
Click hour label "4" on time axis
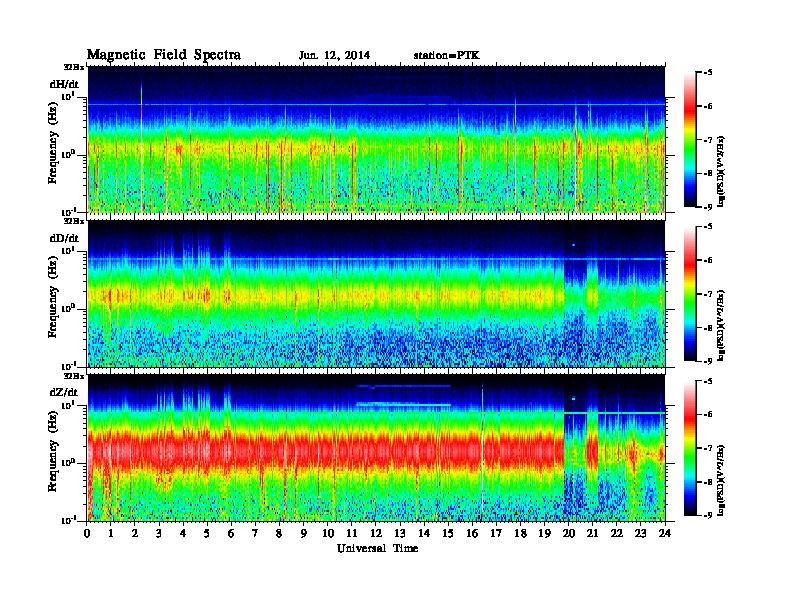183,533
